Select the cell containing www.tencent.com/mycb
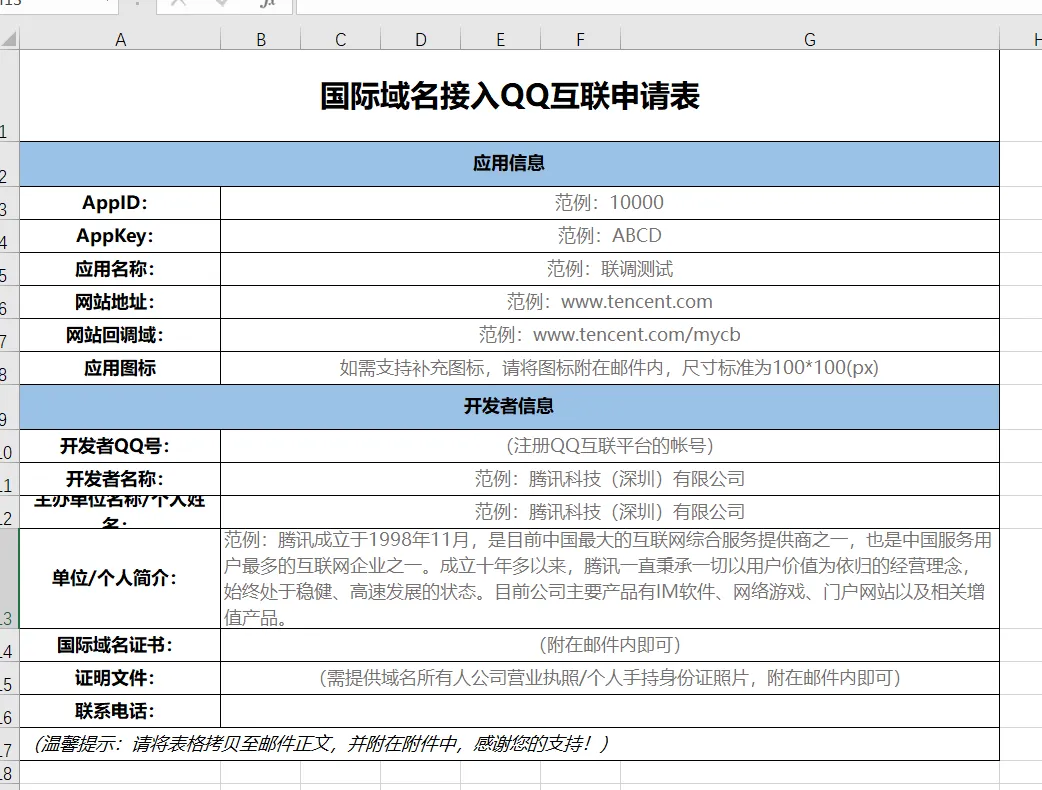Screen dimensions: 1042x790 pos(609,334)
